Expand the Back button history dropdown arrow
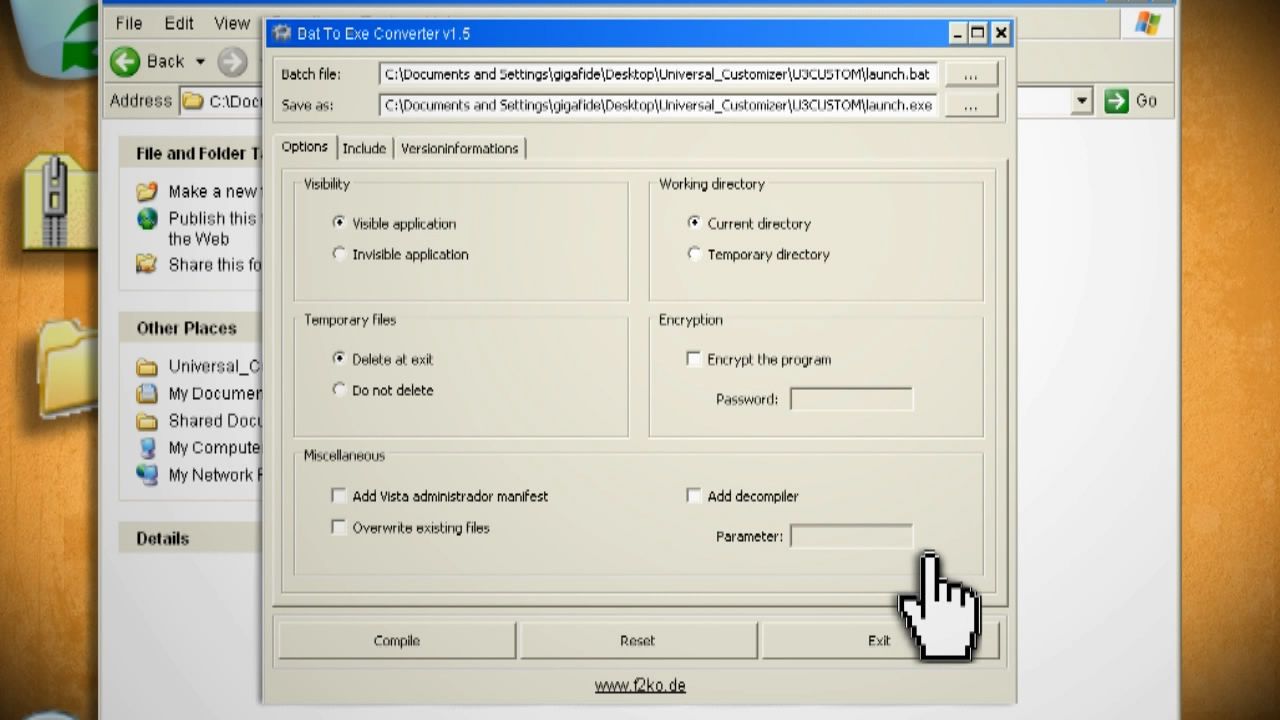Image resolution: width=1280 pixels, height=720 pixels. pos(200,62)
